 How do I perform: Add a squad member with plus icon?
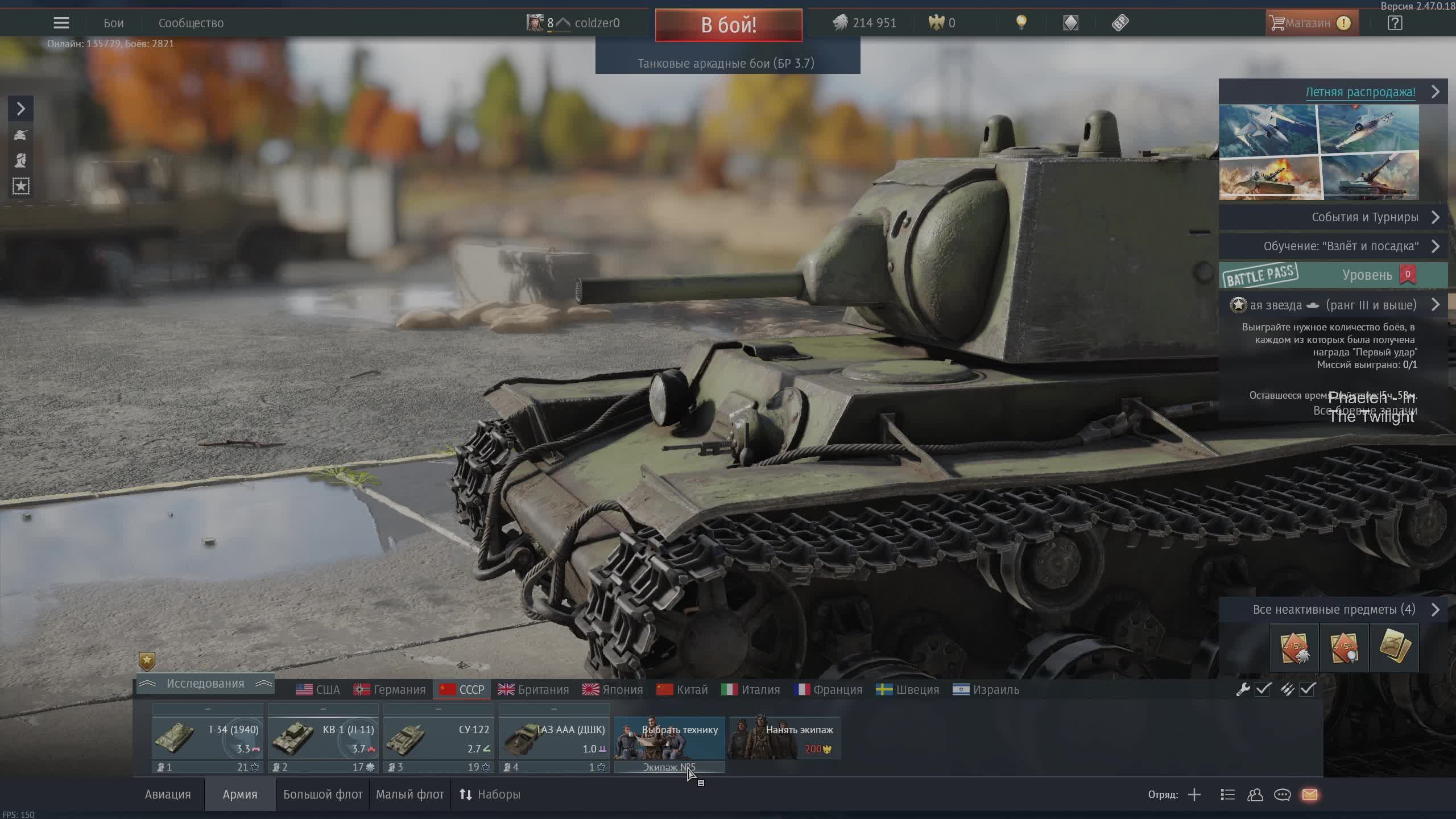pos(1194,795)
